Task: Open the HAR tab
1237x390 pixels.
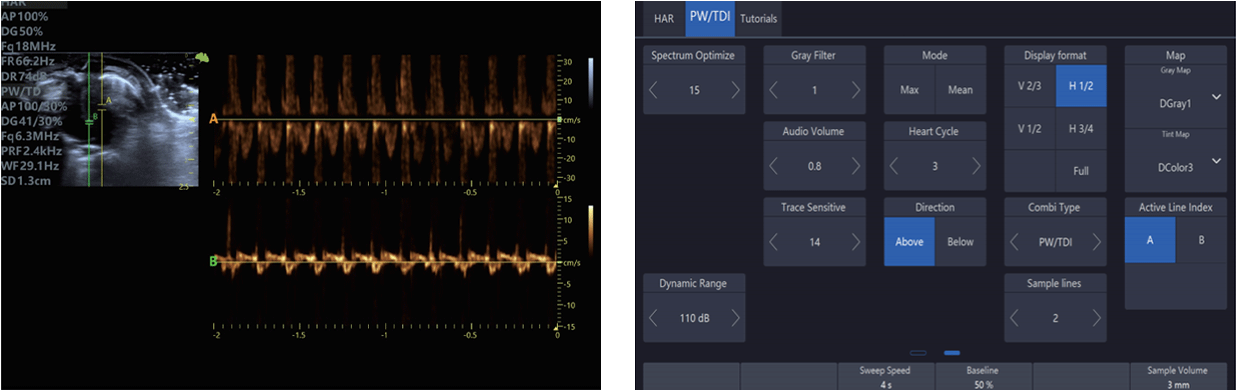Action: coord(663,19)
